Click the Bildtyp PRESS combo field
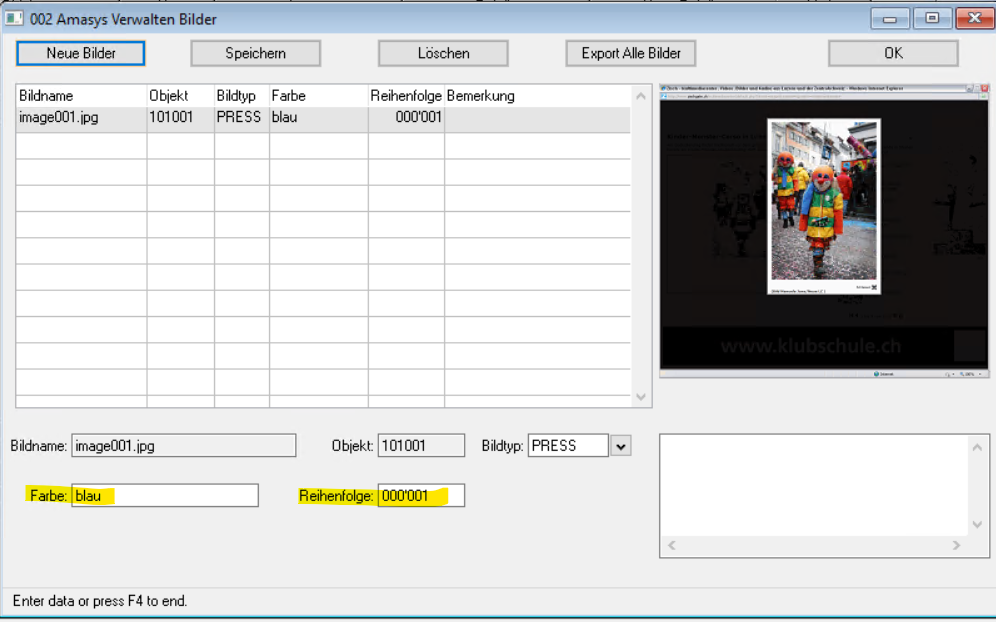 (567, 446)
